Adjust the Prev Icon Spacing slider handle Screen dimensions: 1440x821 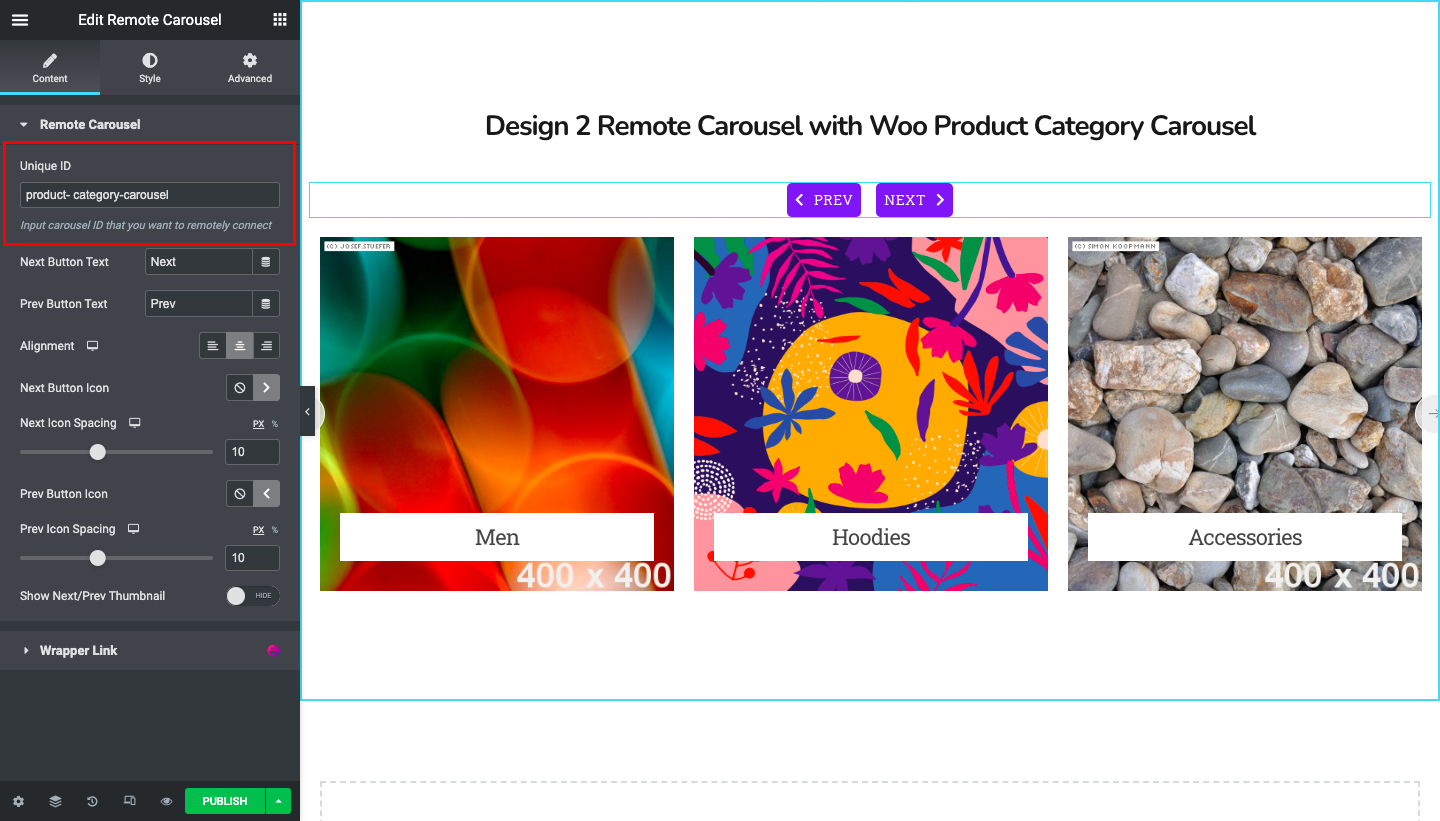pos(99,558)
